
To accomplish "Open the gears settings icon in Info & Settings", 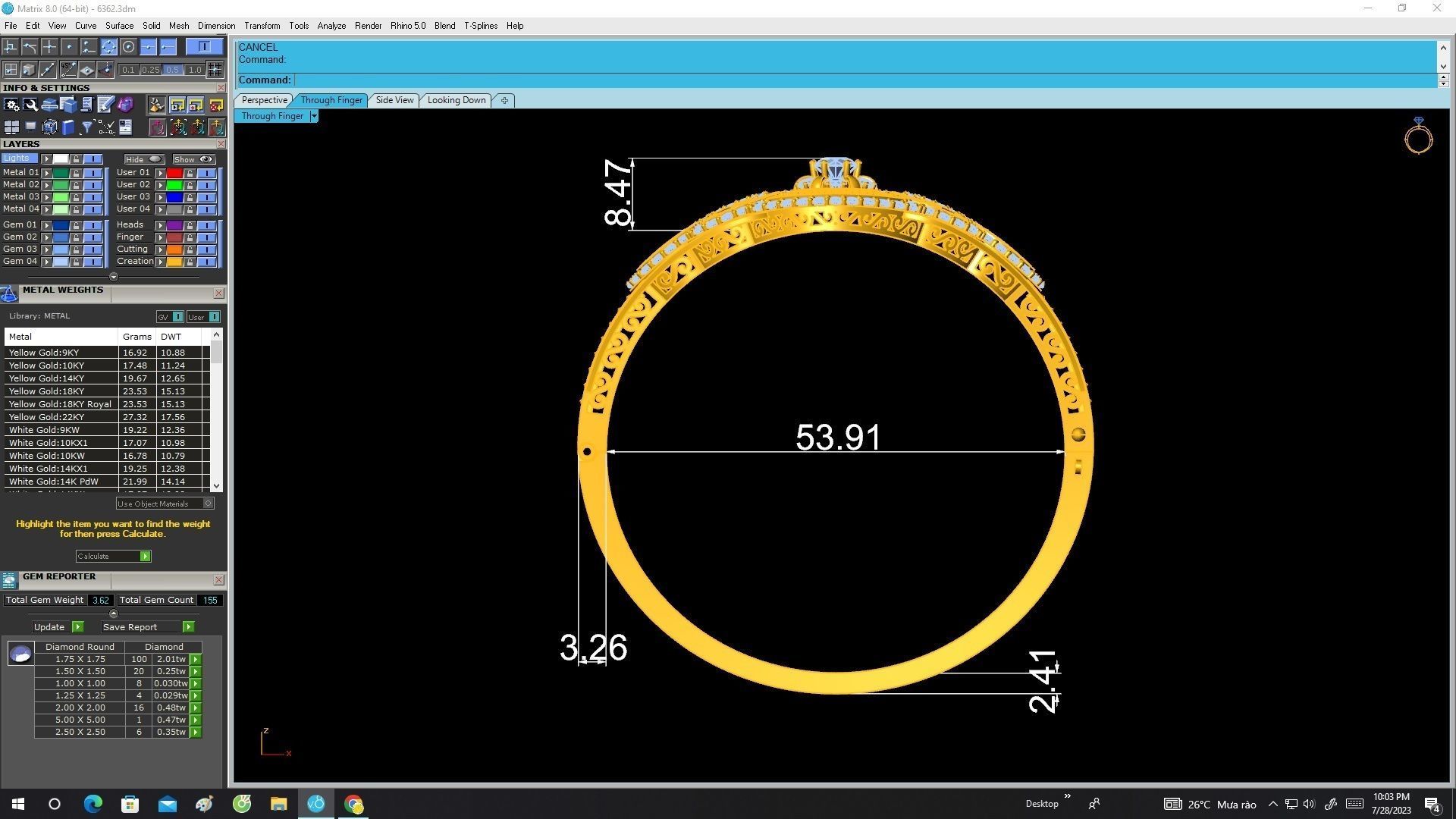I will tap(11, 105).
